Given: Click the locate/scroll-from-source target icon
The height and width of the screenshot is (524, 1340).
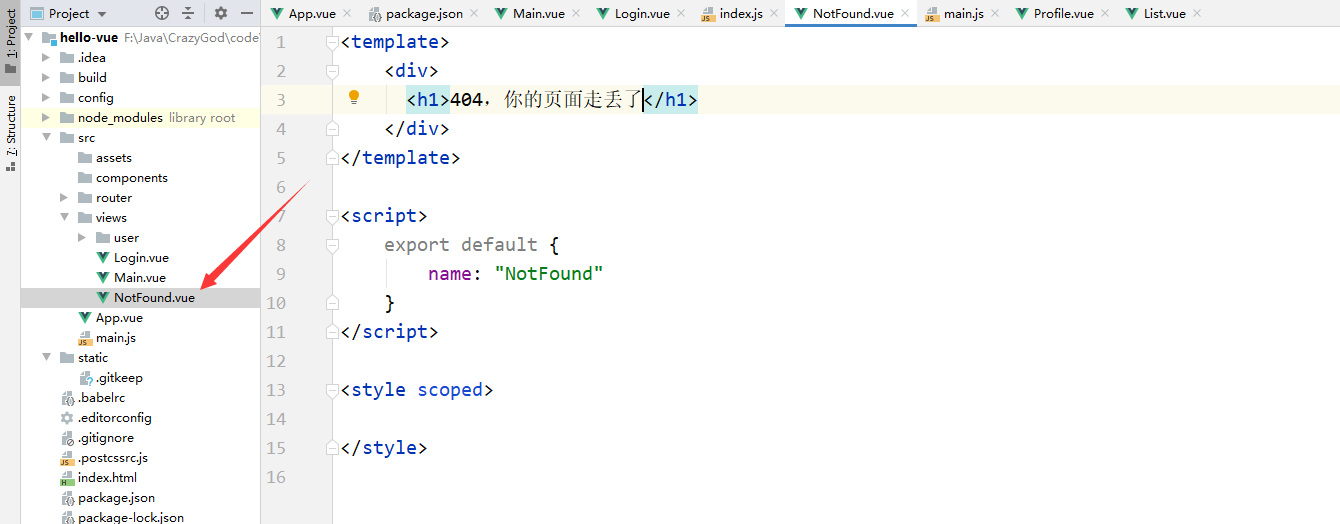Looking at the screenshot, I should (x=162, y=13).
